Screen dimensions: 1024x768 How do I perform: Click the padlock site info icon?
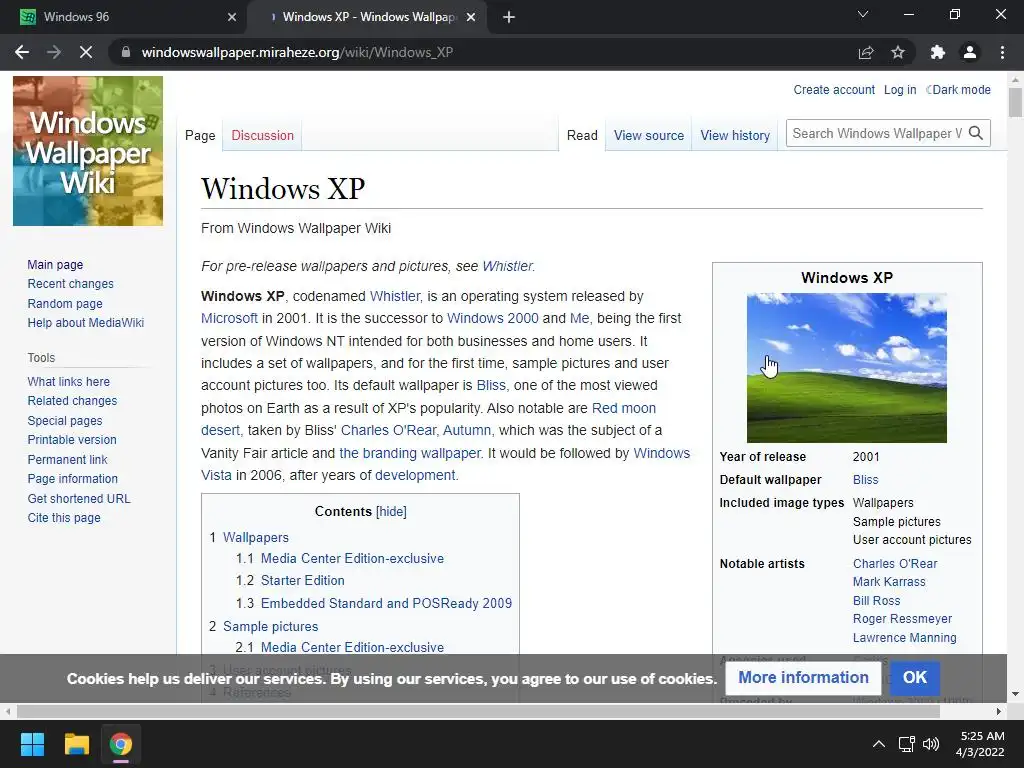coord(126,52)
